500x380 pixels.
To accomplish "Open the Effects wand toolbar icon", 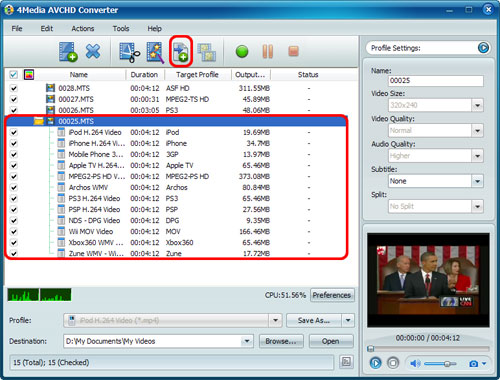I will point(155,52).
